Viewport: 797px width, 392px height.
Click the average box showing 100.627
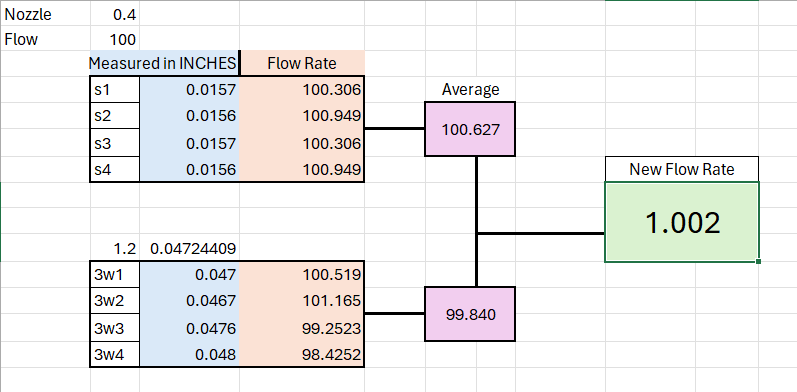click(470, 129)
